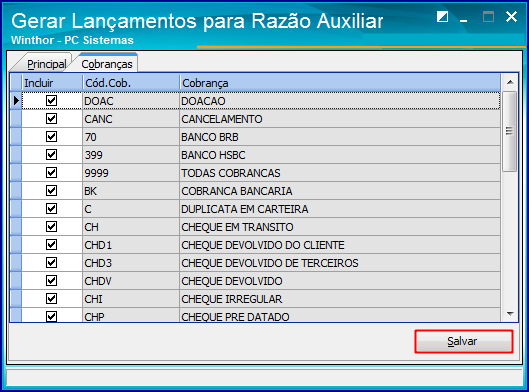Click the Salvar button
Screen dimensions: 529x392
click(x=464, y=341)
